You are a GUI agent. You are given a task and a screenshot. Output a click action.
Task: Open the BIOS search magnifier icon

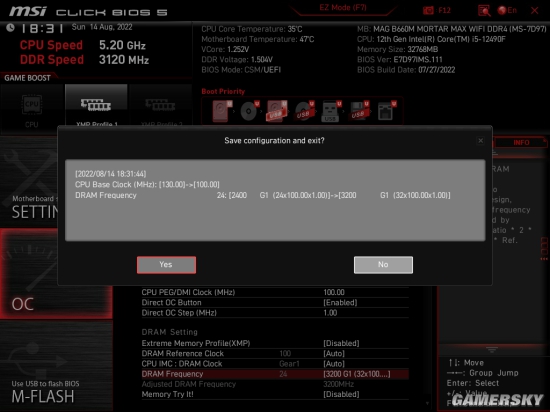[484, 11]
